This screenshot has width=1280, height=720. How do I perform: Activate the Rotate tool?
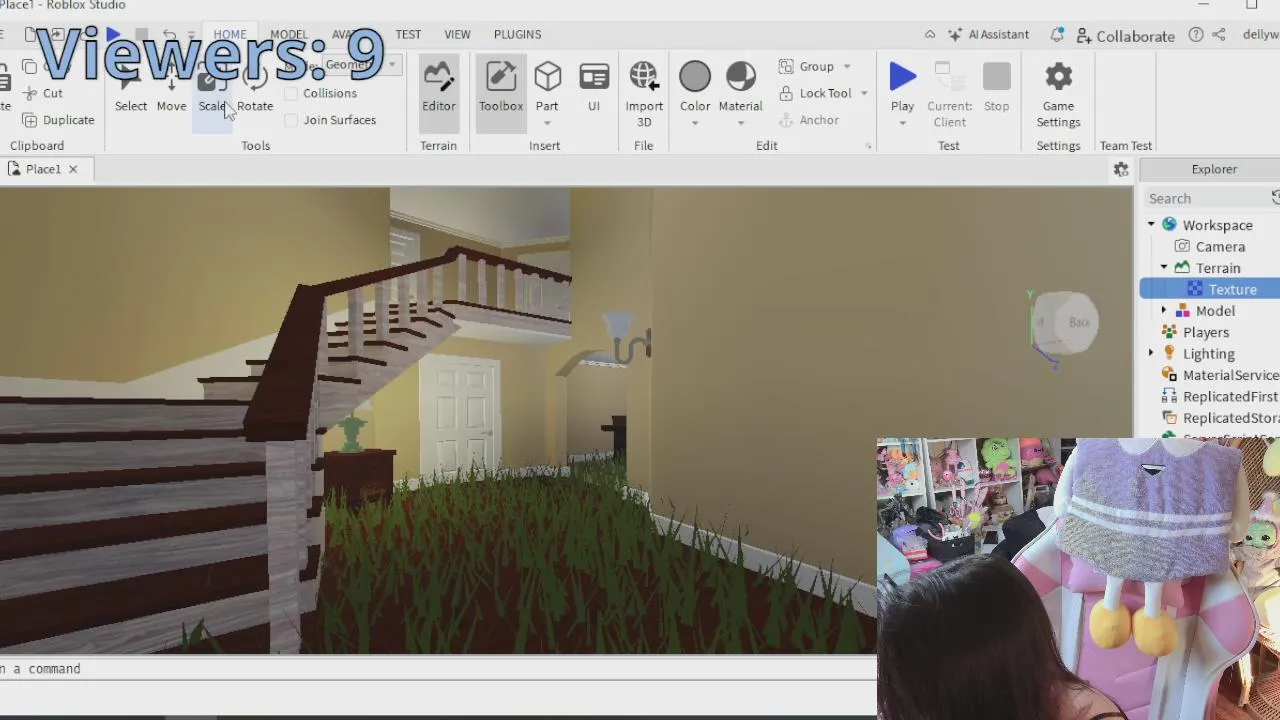coord(255,93)
